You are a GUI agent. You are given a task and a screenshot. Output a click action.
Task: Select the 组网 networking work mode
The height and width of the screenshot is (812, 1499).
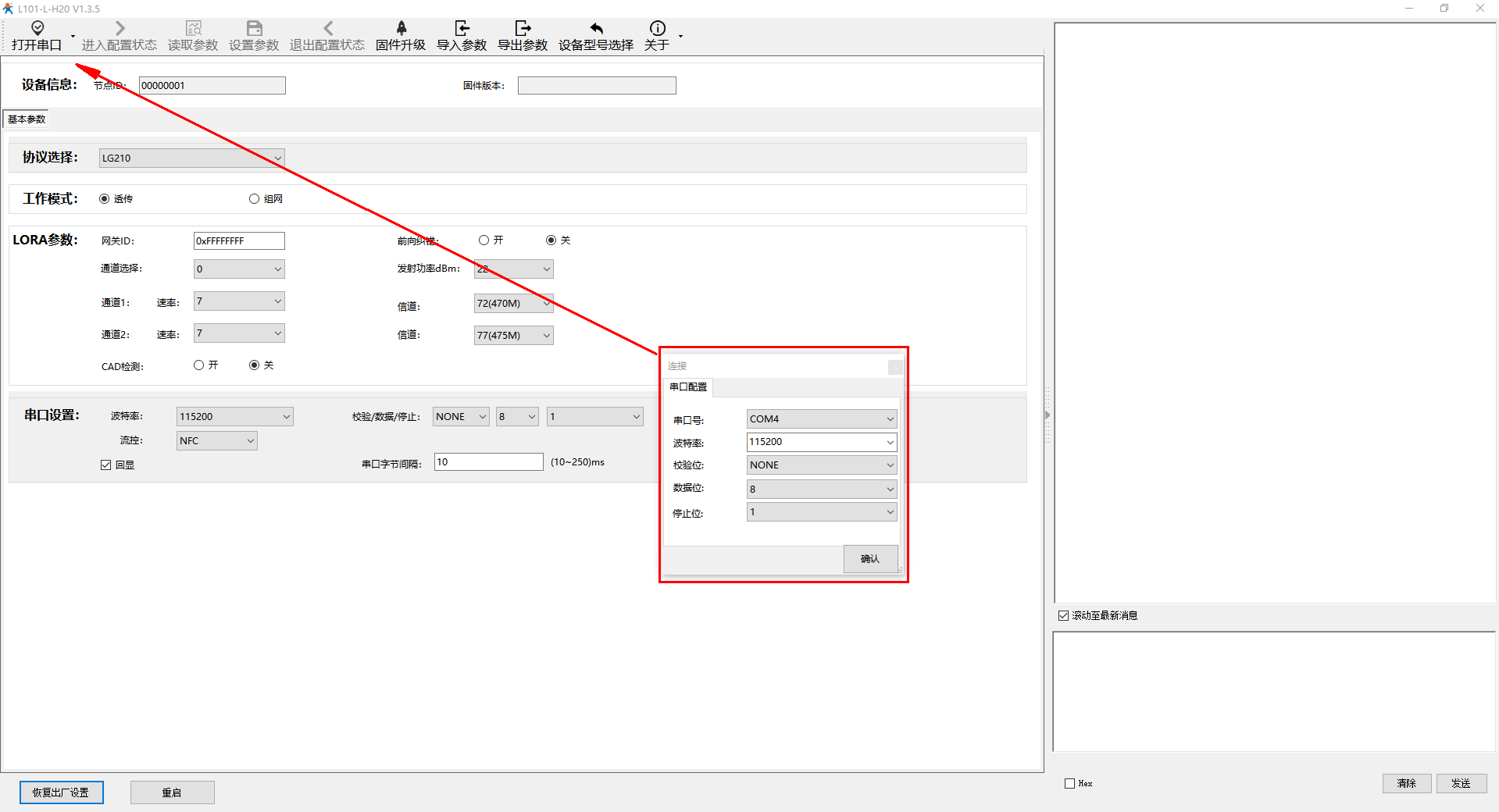255,199
